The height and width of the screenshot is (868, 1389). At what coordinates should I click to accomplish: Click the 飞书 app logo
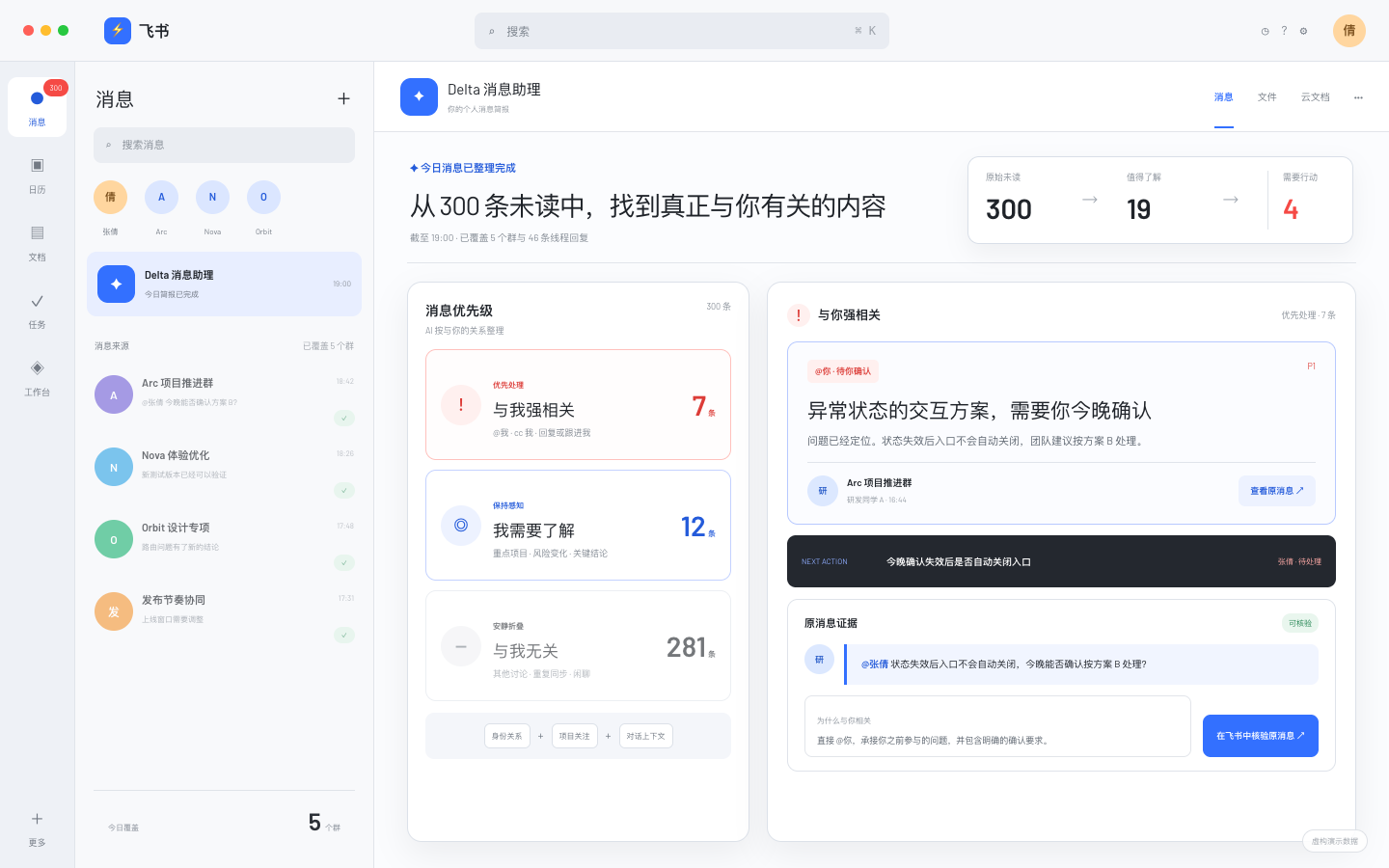coord(118,31)
